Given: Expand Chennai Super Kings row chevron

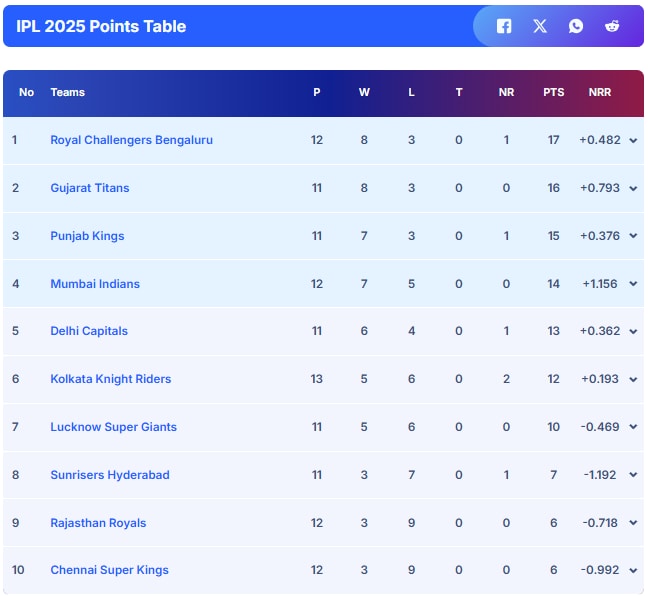Looking at the screenshot, I should click(633, 571).
